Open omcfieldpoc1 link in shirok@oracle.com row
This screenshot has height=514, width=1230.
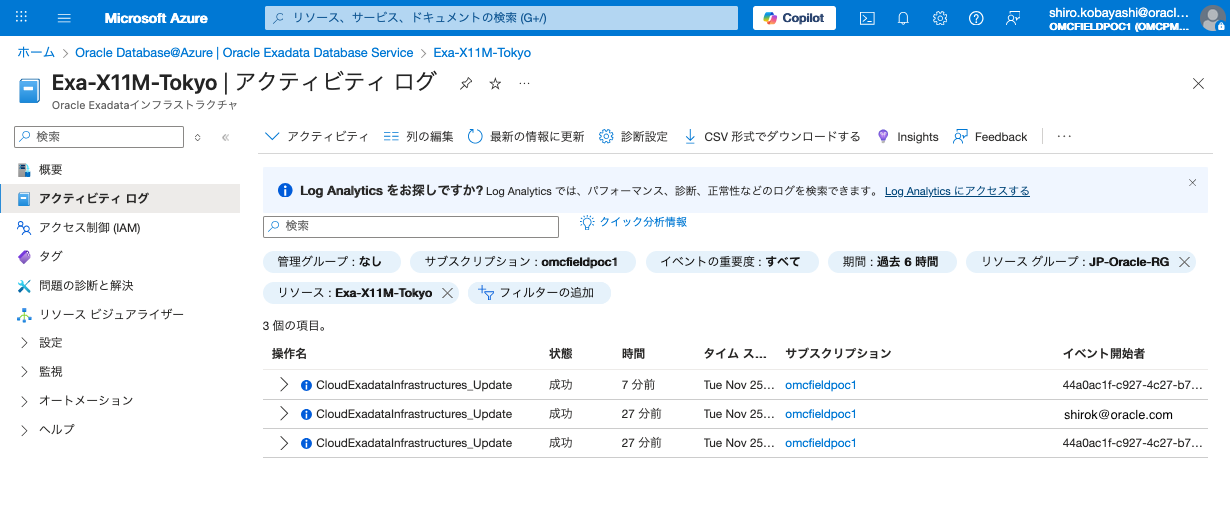pos(821,414)
